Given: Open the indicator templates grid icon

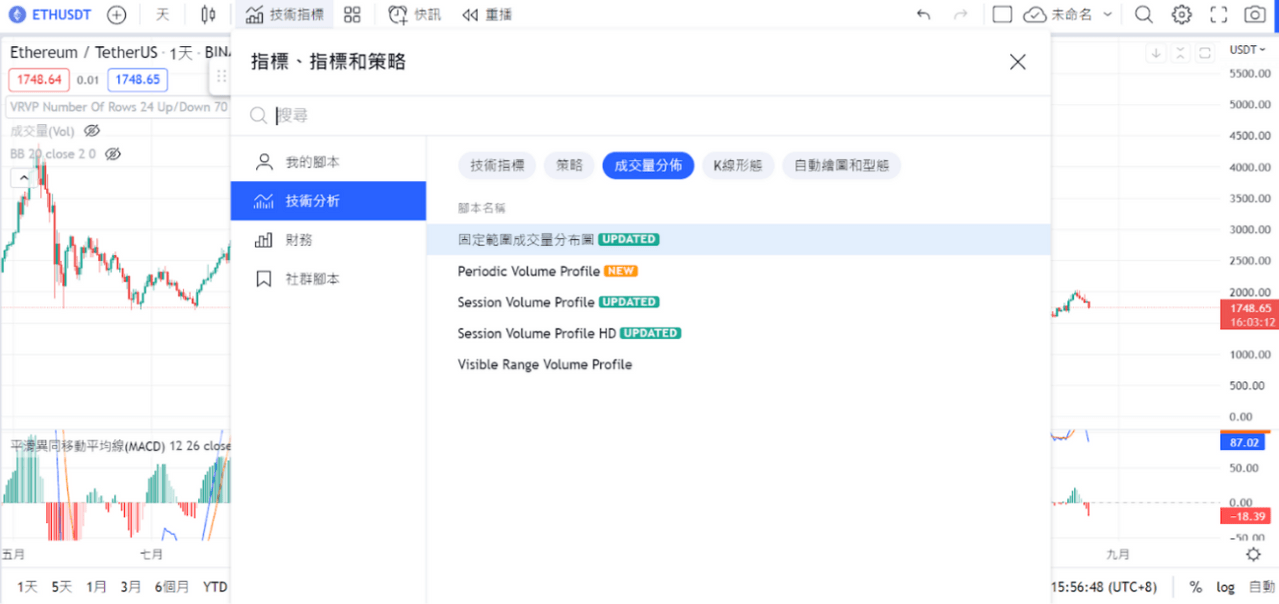Looking at the screenshot, I should [352, 15].
